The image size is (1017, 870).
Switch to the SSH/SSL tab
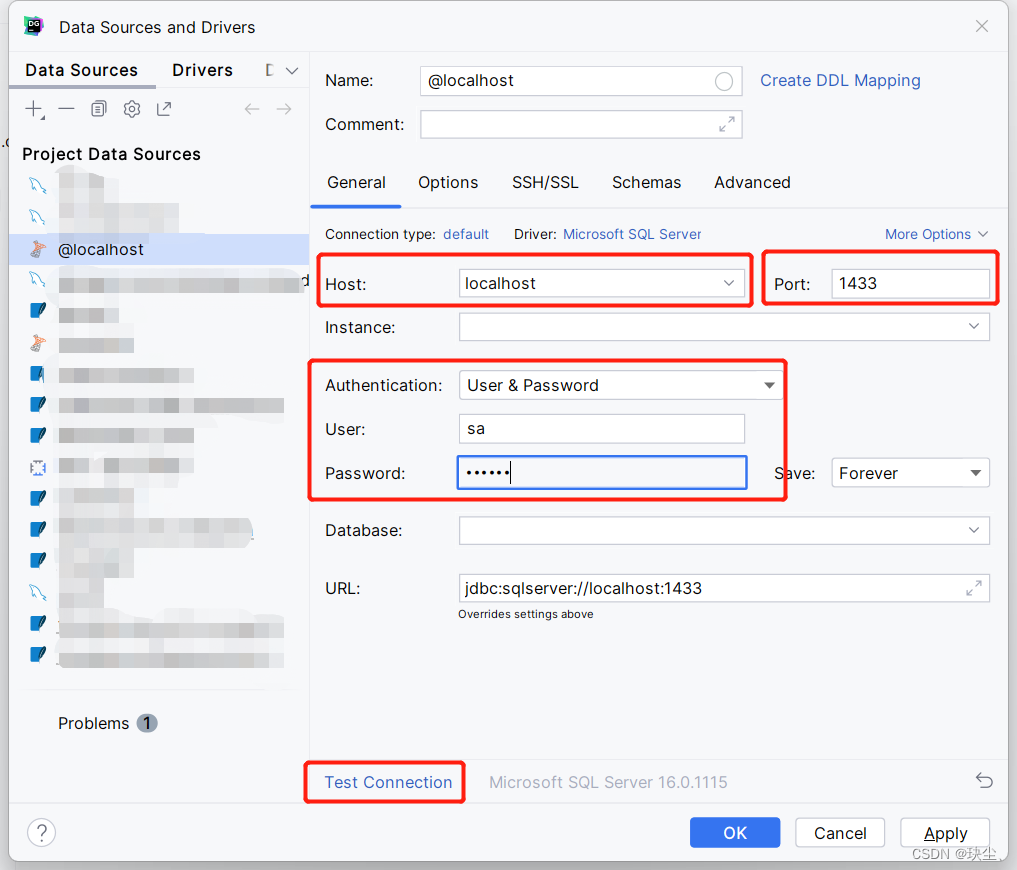click(545, 183)
